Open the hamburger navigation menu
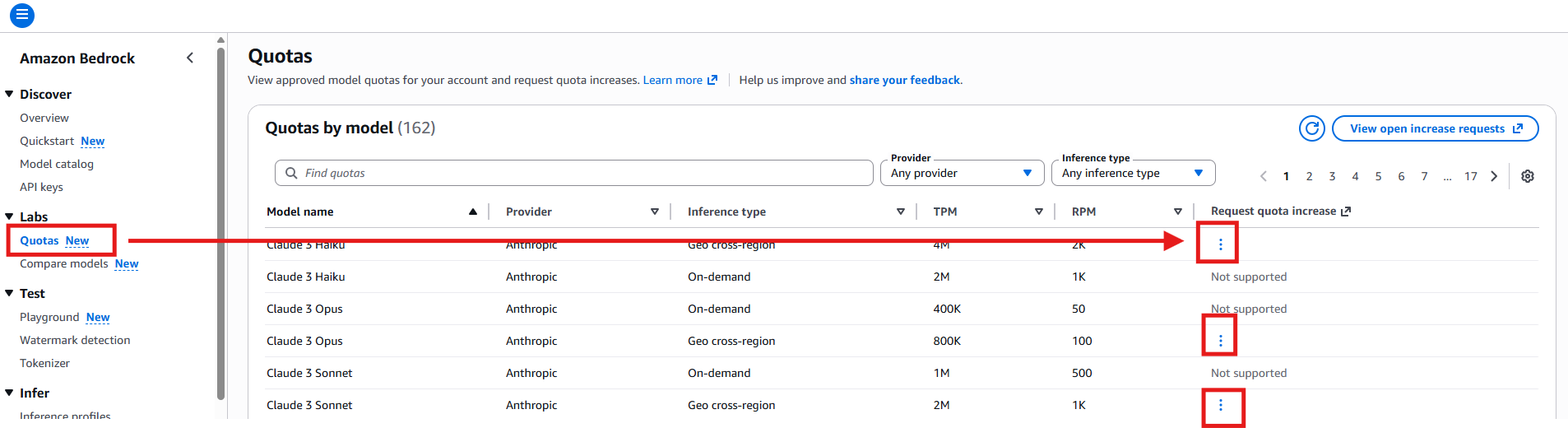1568x428 pixels. click(x=22, y=15)
